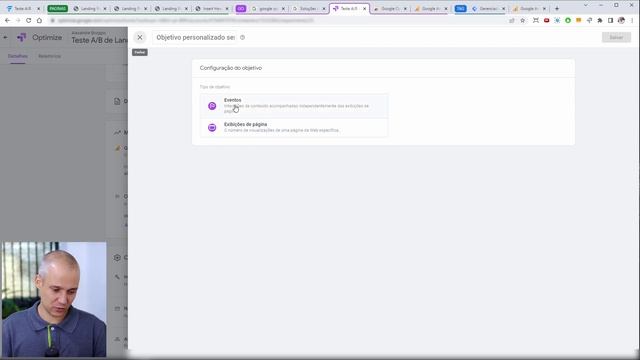
Task: Go back in browser history
Action: tap(7, 20)
